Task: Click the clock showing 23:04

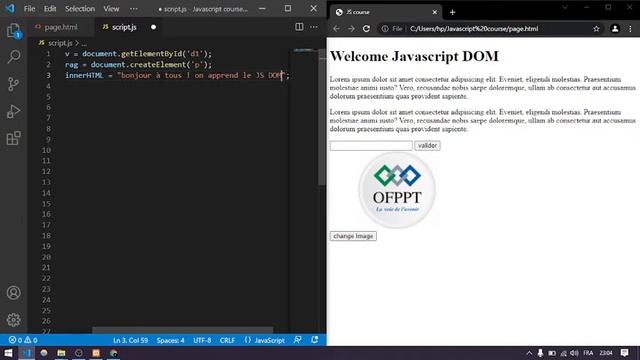Action: pyautogui.click(x=606, y=353)
